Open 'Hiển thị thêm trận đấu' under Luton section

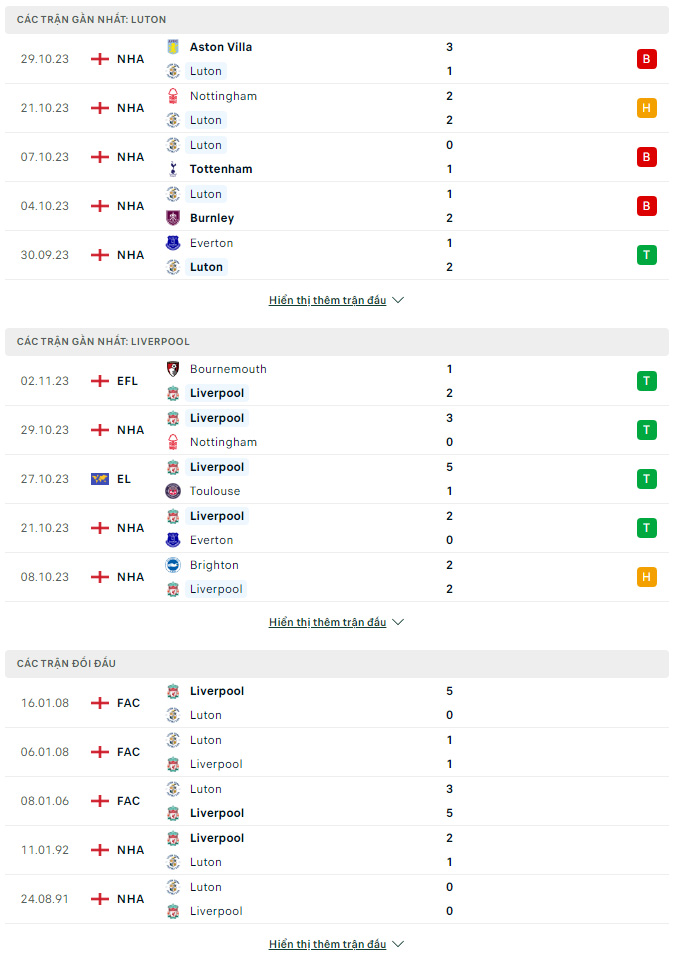click(x=328, y=300)
